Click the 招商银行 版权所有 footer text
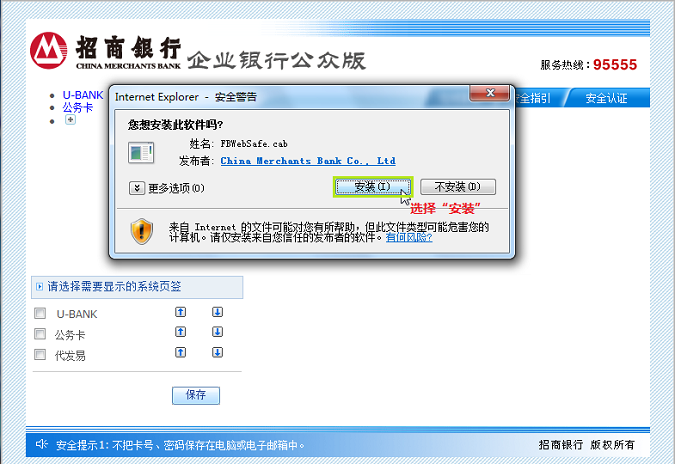The width and height of the screenshot is (675, 464). coord(587,445)
